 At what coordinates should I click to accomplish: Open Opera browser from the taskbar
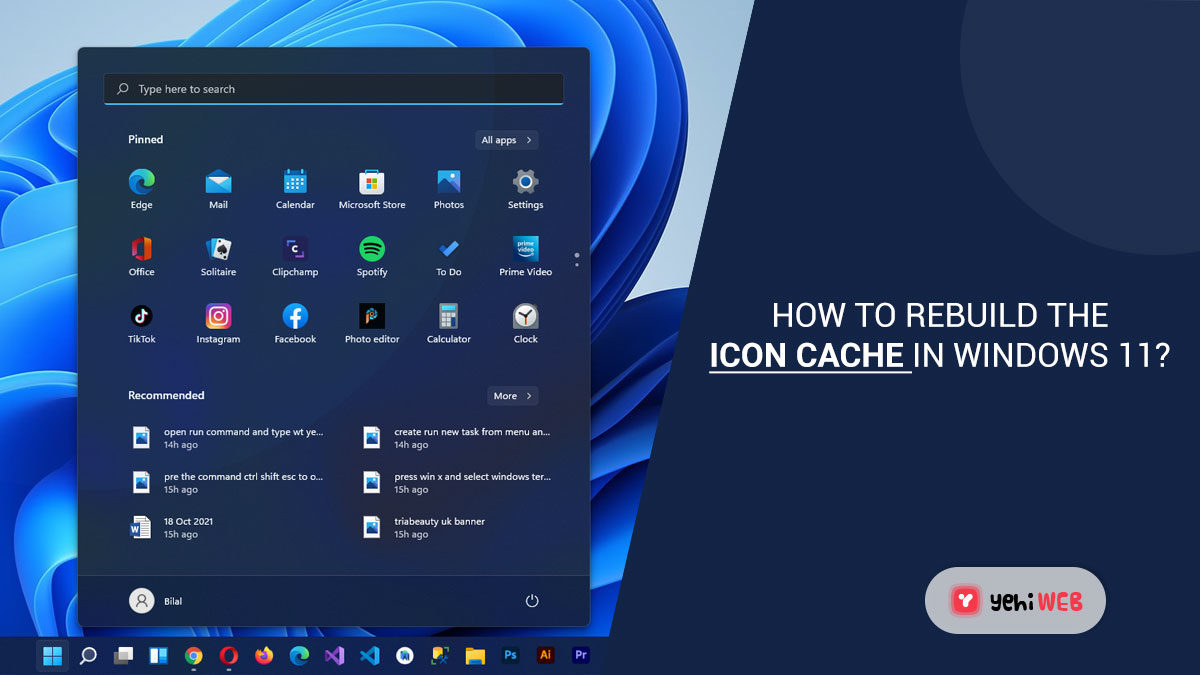point(229,656)
